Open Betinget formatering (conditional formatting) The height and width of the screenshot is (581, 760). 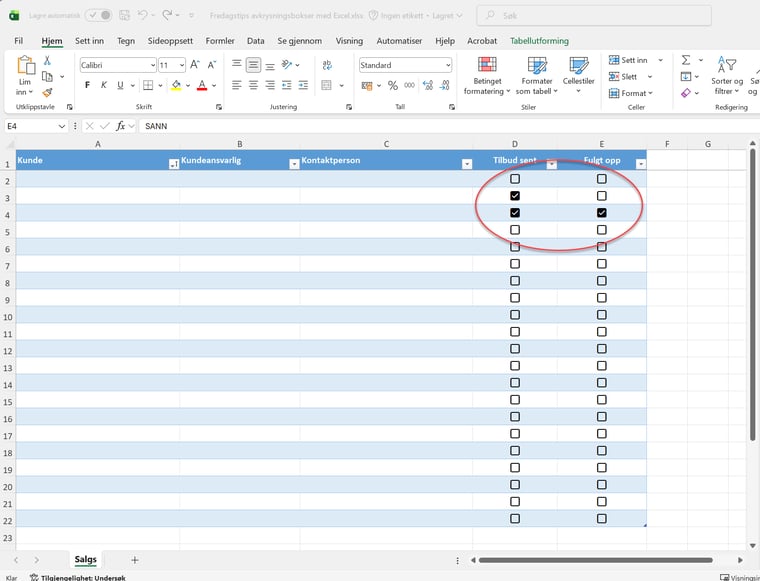coord(487,76)
